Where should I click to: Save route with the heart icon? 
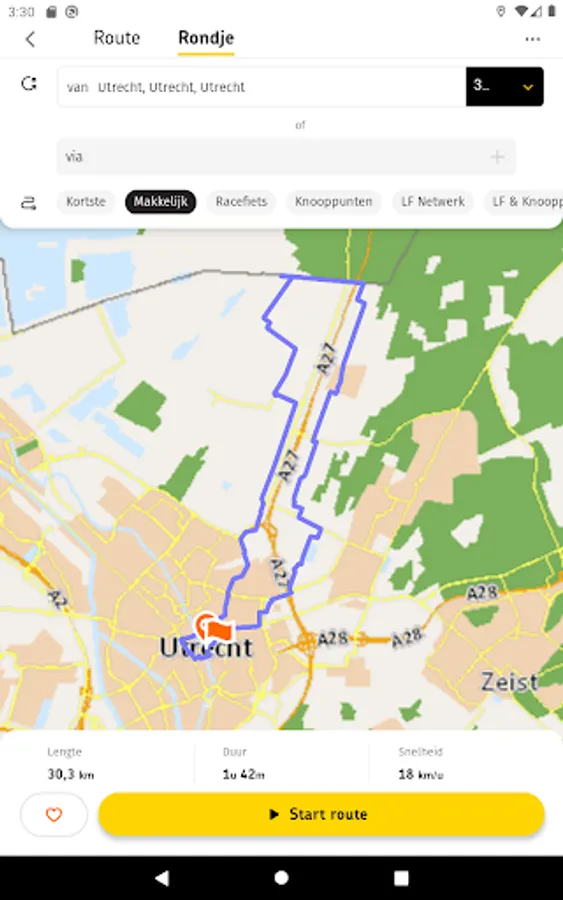tap(54, 814)
